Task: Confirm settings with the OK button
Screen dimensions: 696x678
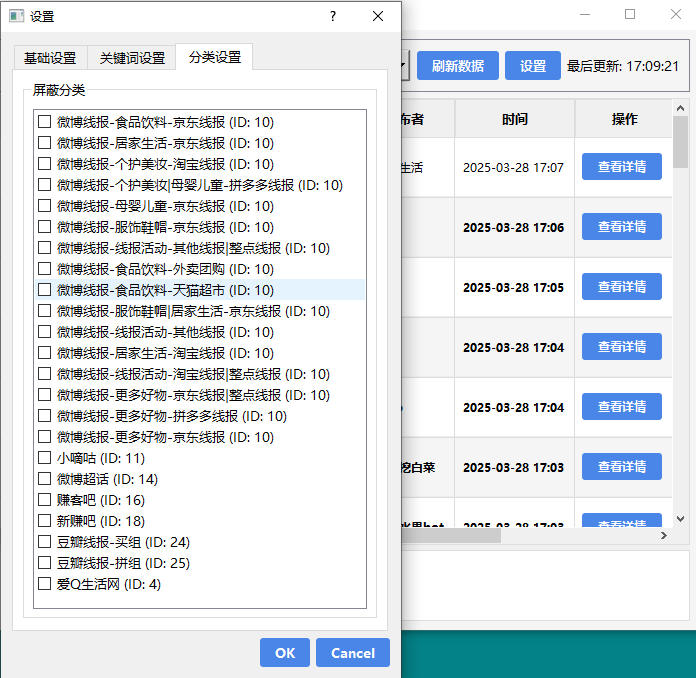Action: tap(285, 653)
